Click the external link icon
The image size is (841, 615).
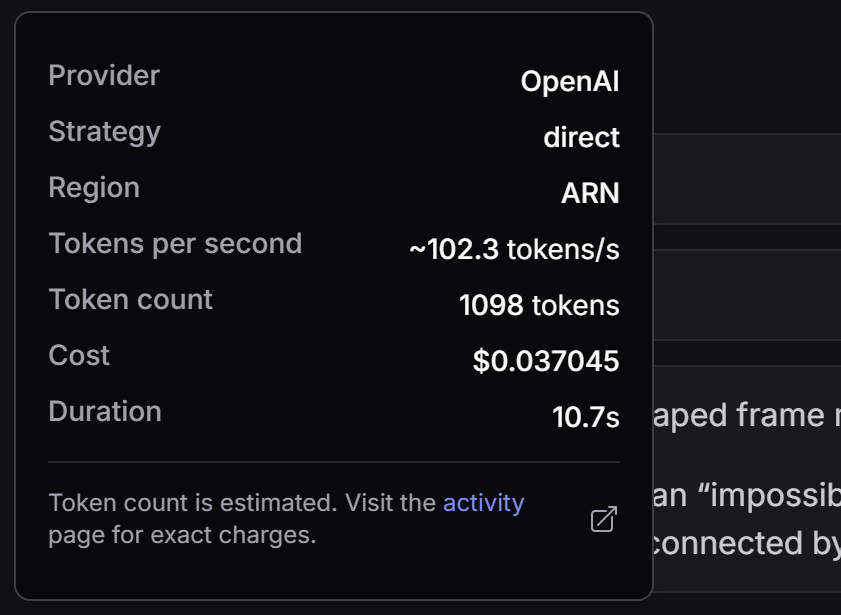(x=604, y=519)
